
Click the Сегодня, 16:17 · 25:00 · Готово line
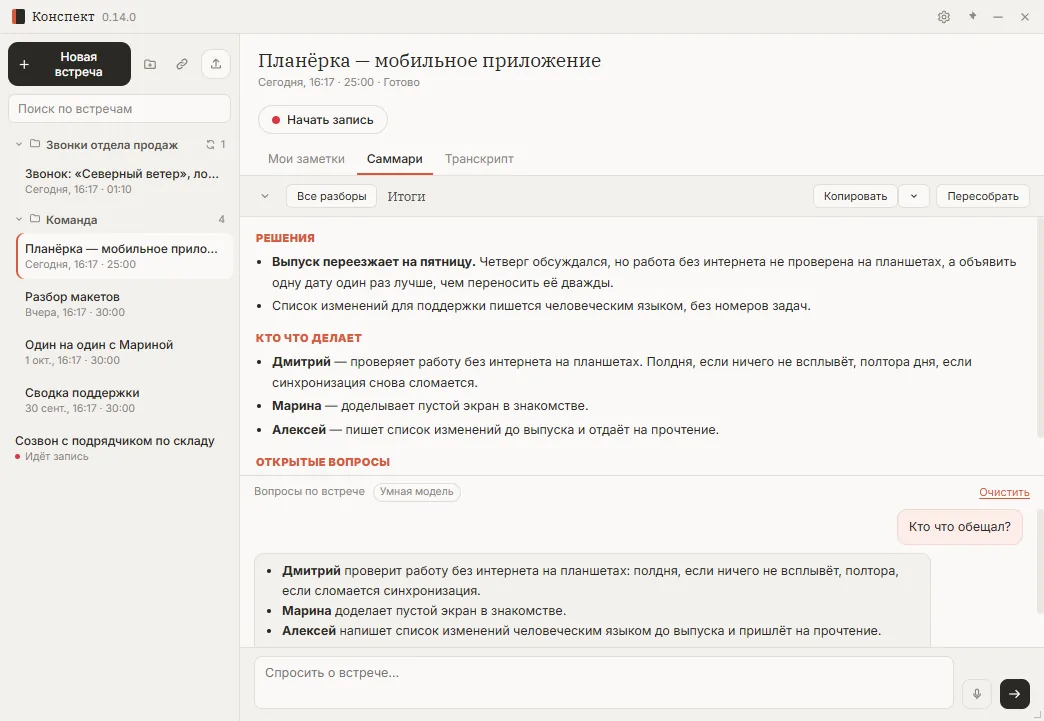pos(339,83)
